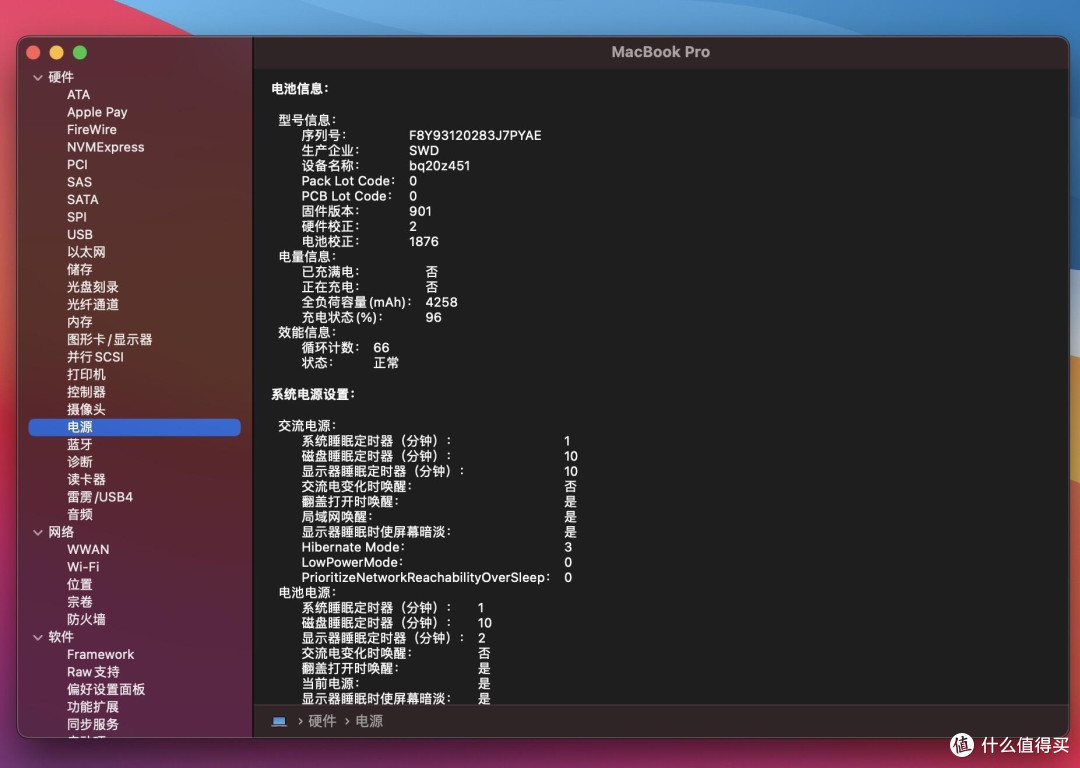
Task: Select Apple Pay in the sidebar
Action: point(97,112)
